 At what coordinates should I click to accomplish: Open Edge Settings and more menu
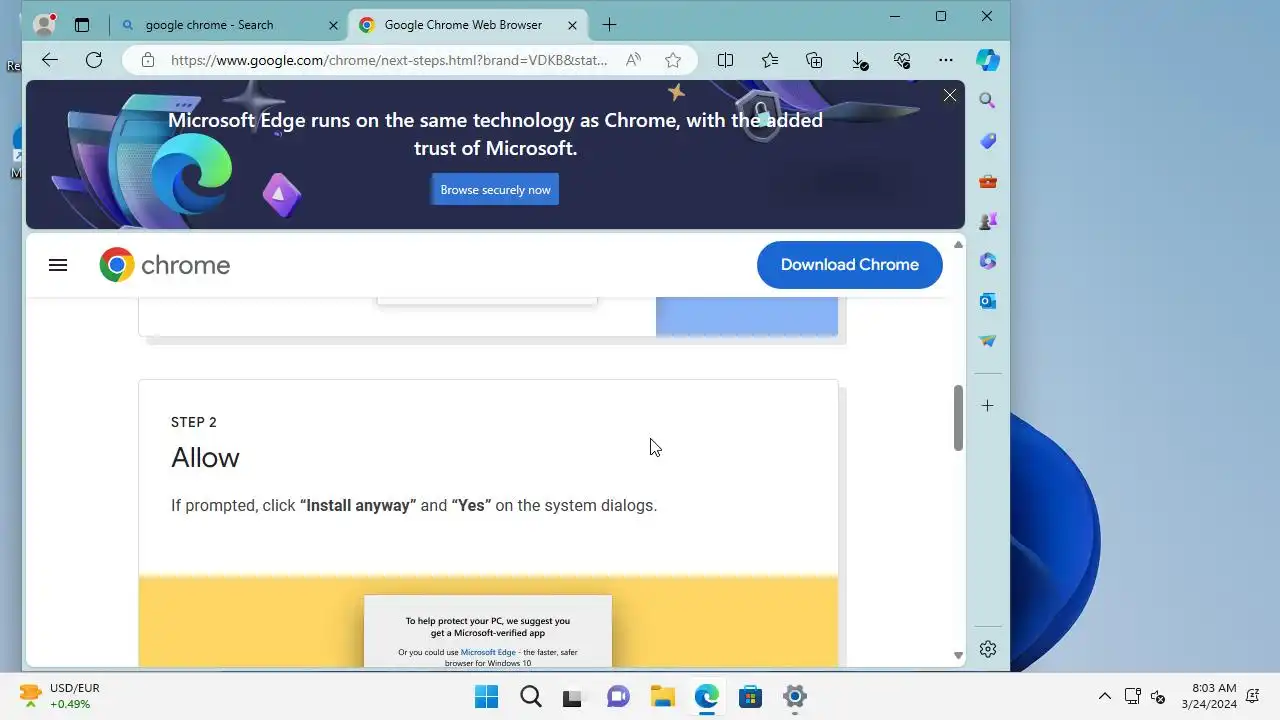[946, 60]
